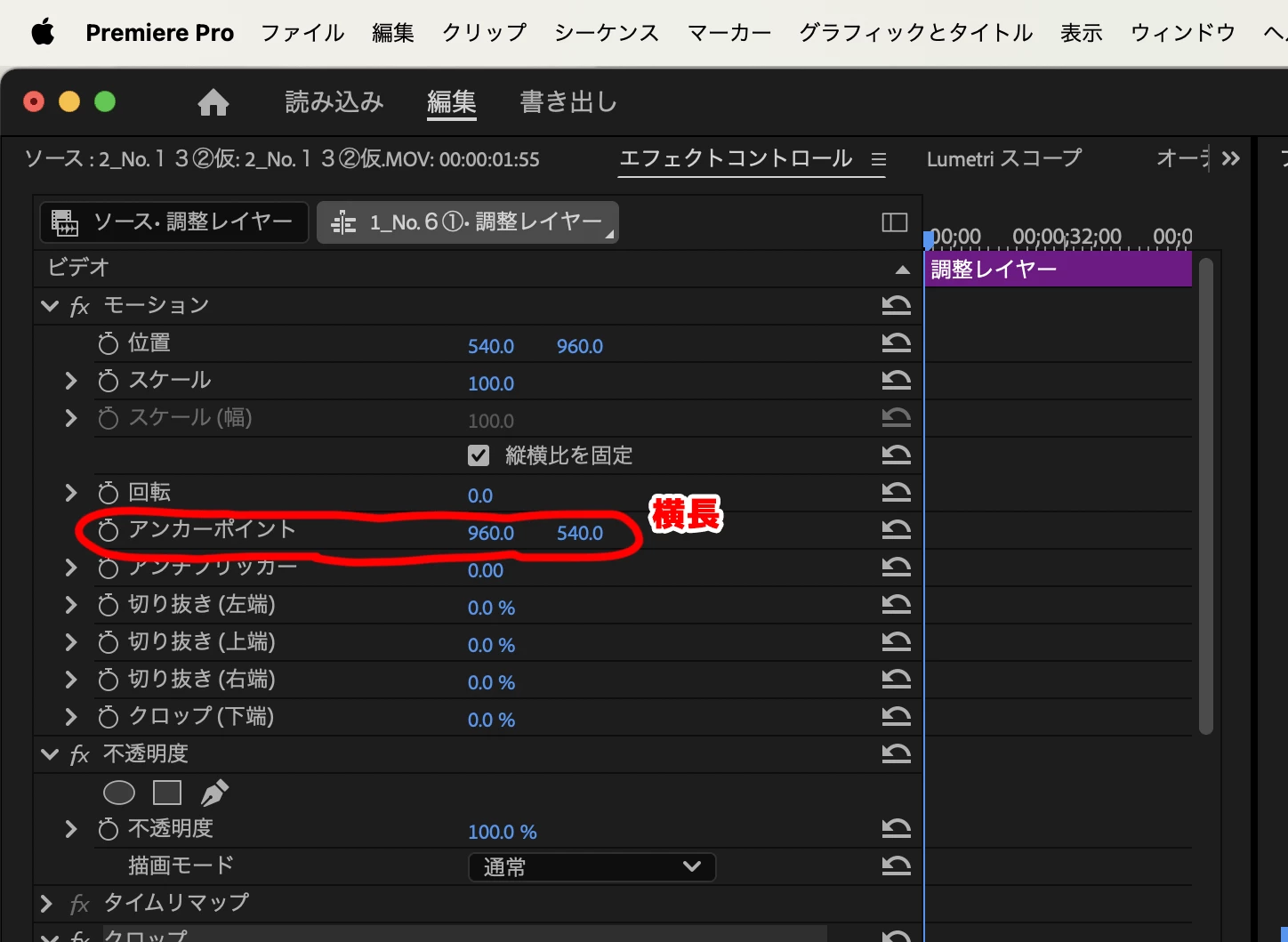1288x942 pixels.
Task: Expand the 回転 parameter
Action: pos(71,493)
